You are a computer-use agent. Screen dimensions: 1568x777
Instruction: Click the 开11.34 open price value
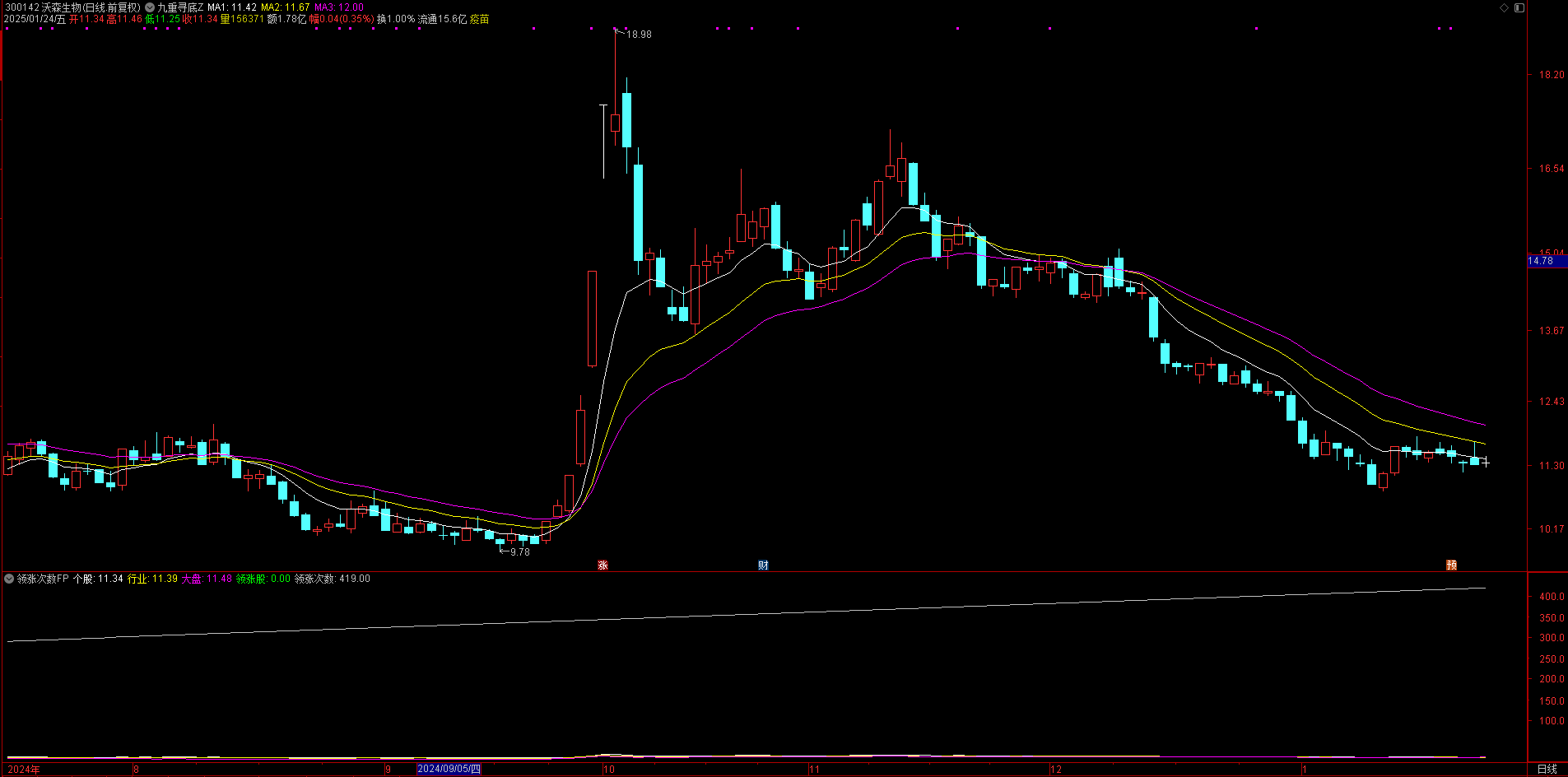click(x=87, y=19)
